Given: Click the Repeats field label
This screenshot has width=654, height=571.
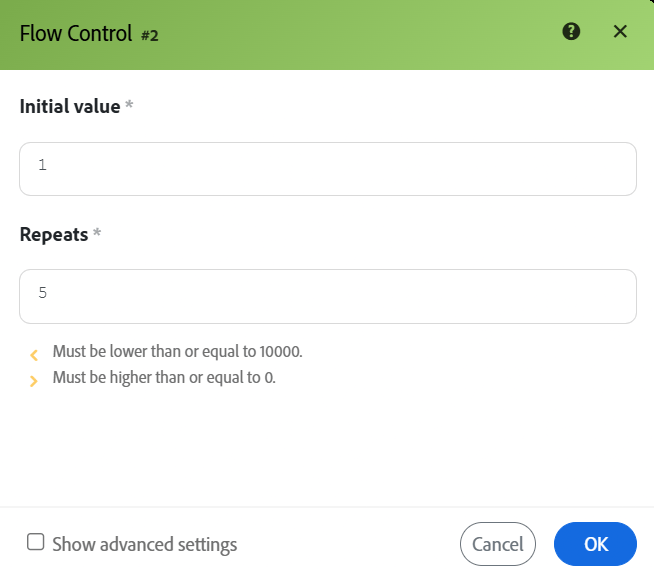Looking at the screenshot, I should coord(54,234).
